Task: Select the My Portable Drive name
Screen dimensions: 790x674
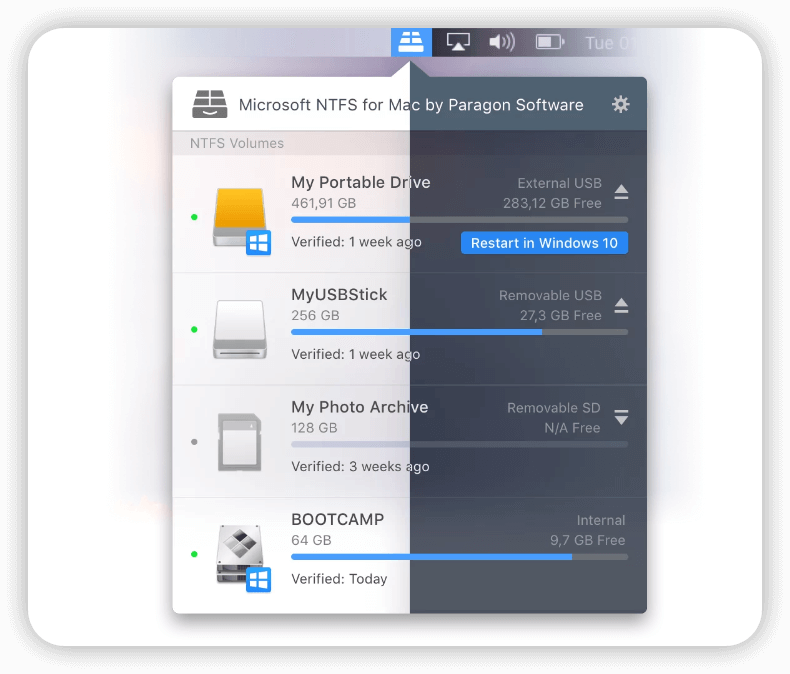Action: click(361, 182)
